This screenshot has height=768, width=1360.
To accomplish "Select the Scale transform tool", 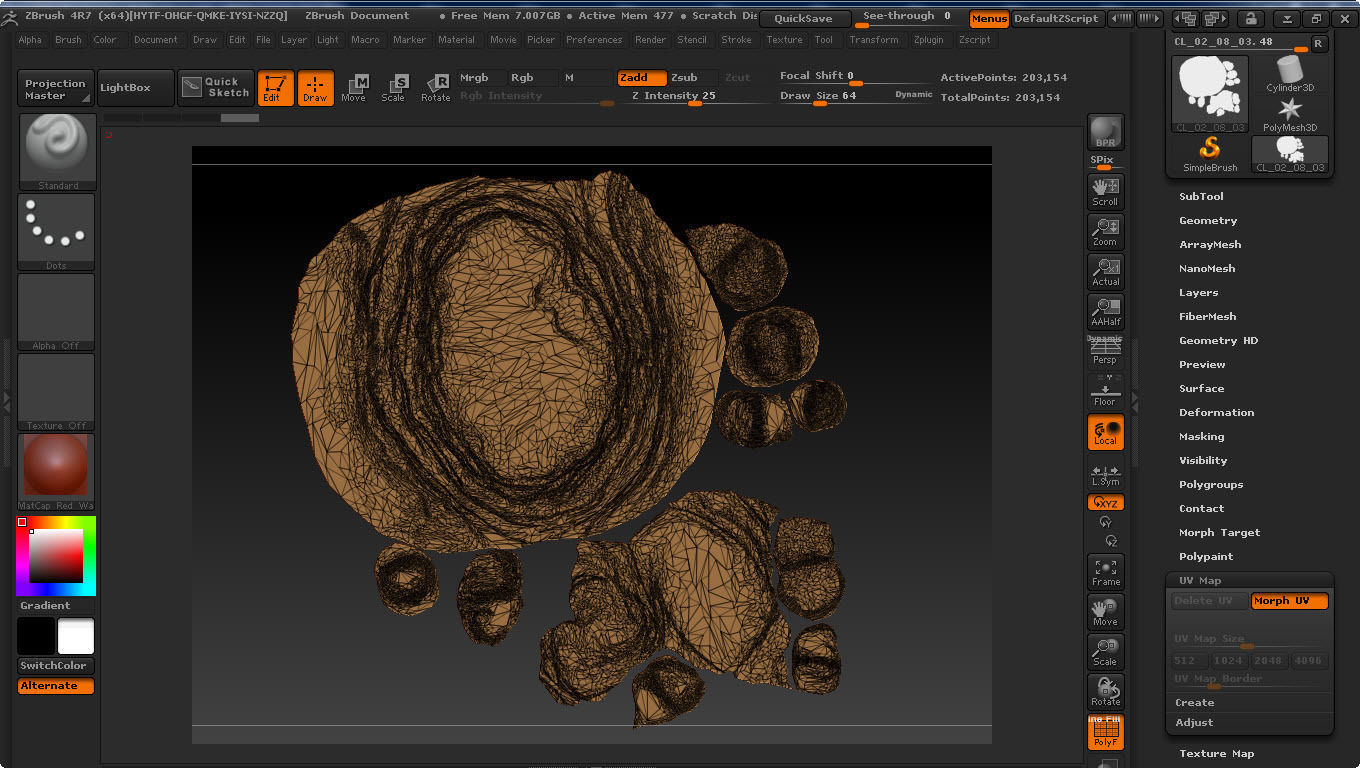I will point(393,88).
